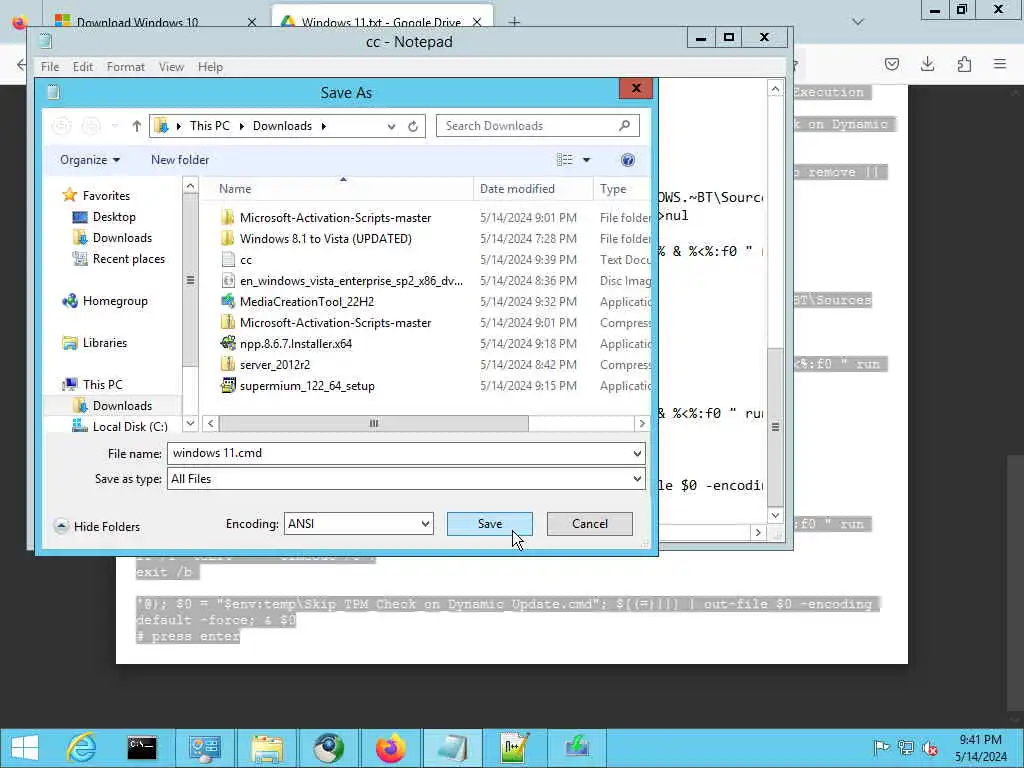Go up one folder level

tap(136, 126)
